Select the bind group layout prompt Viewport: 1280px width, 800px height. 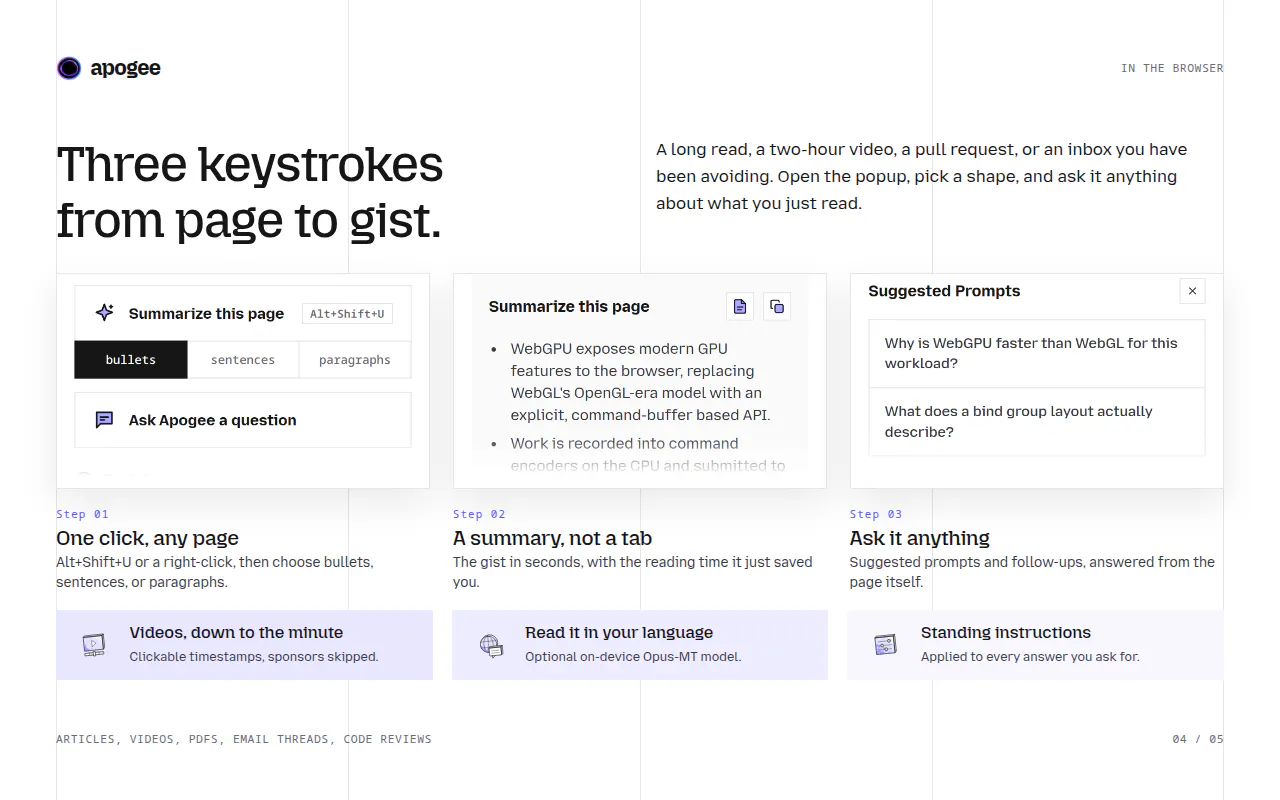tap(1037, 422)
